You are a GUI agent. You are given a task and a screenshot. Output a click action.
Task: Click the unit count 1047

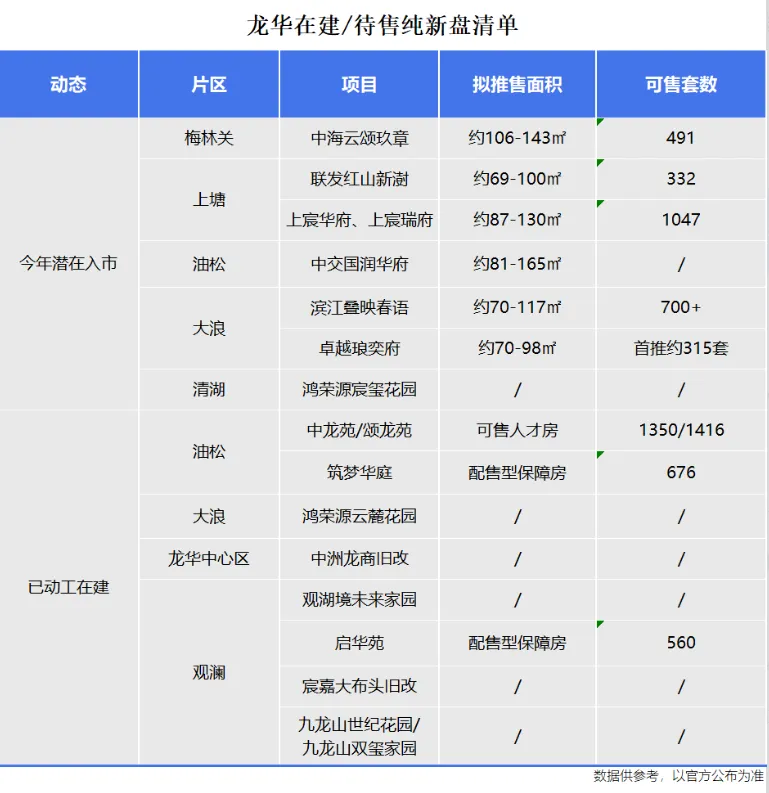pyautogui.click(x=681, y=220)
